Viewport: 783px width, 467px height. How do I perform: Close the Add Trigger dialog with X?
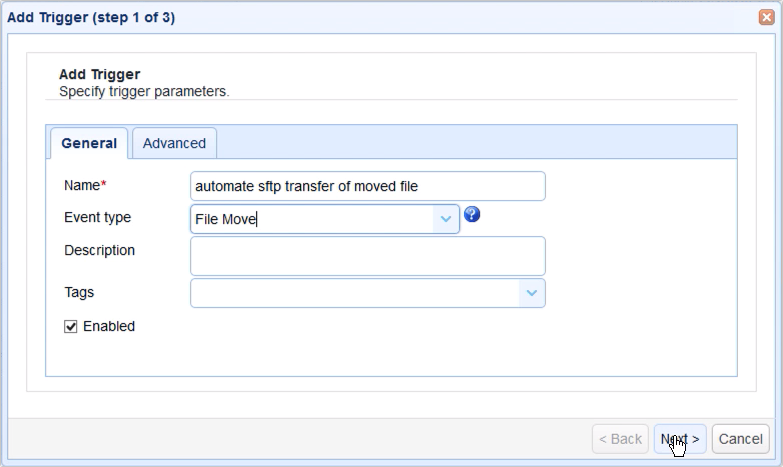[766, 17]
